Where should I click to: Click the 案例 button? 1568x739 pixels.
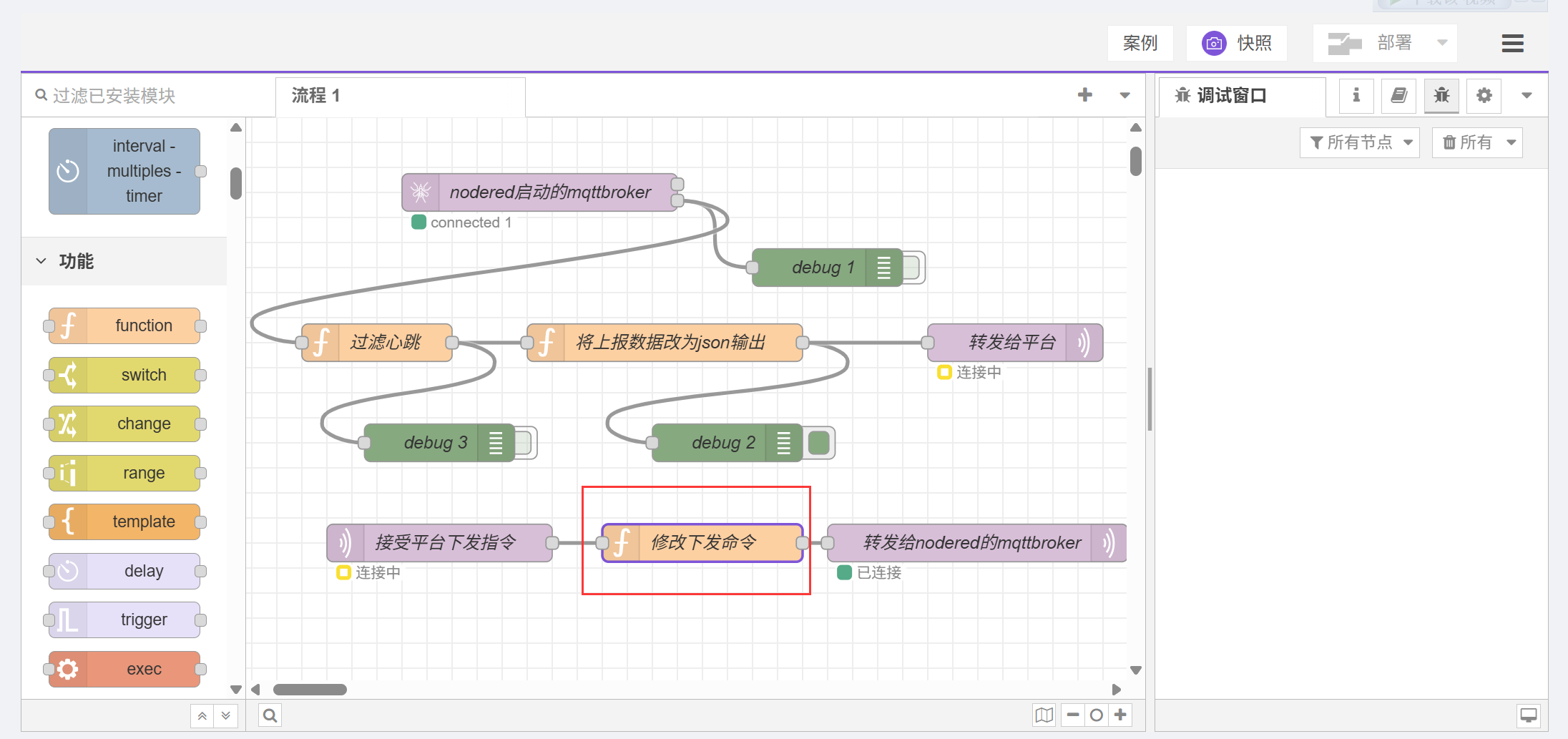point(1140,44)
